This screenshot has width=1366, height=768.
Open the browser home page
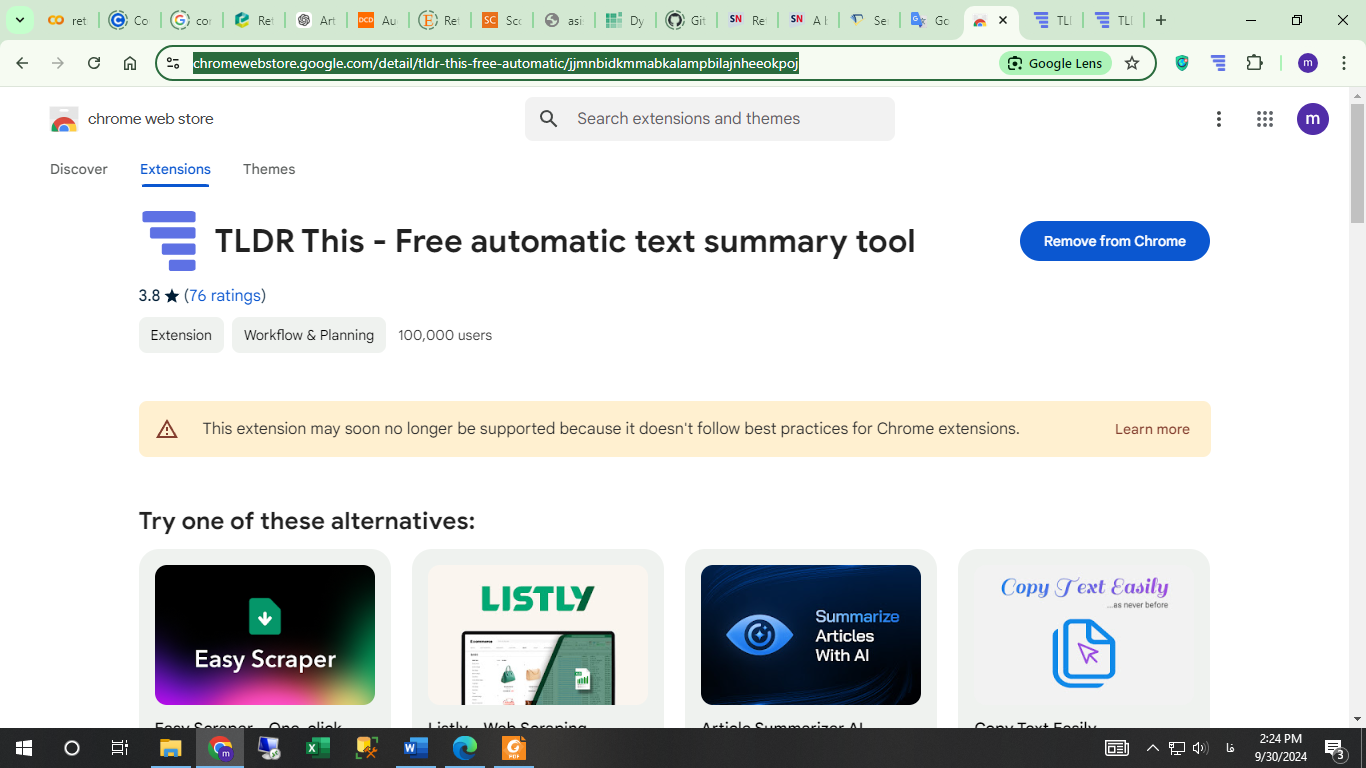pos(130,63)
